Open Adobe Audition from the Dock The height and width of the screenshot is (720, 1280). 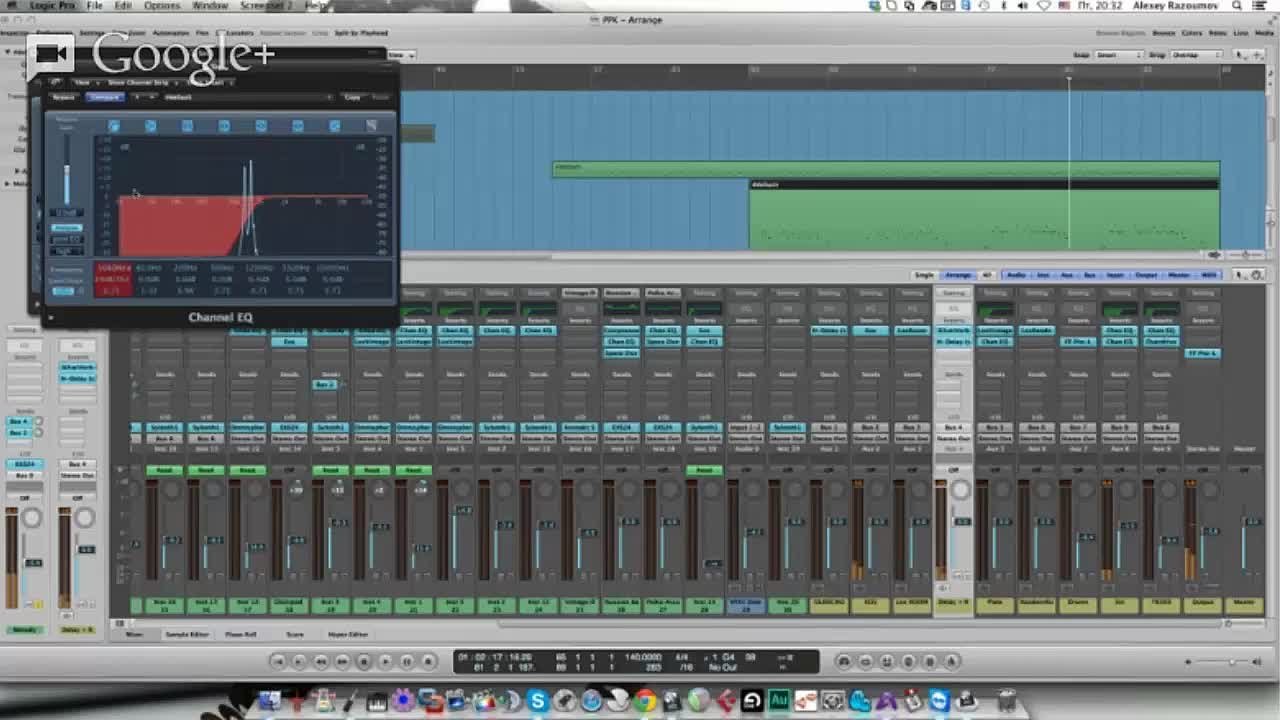[x=780, y=700]
